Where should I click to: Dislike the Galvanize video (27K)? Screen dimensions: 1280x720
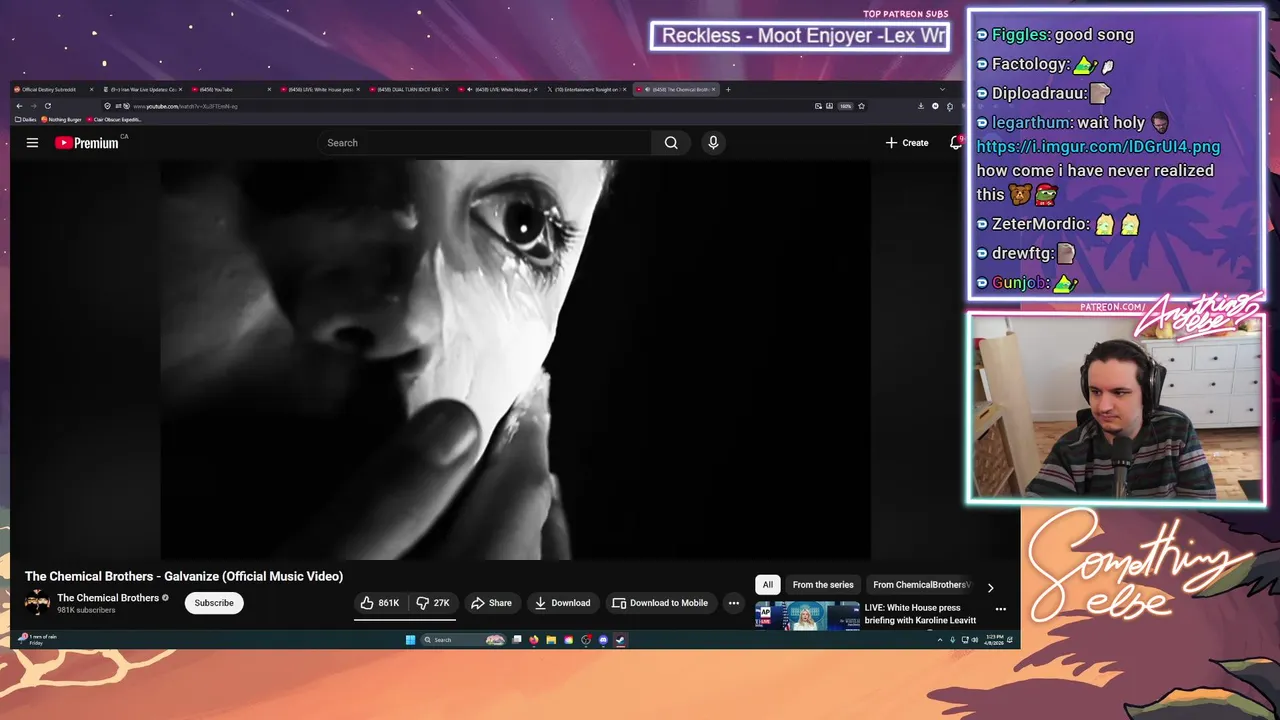(433, 603)
